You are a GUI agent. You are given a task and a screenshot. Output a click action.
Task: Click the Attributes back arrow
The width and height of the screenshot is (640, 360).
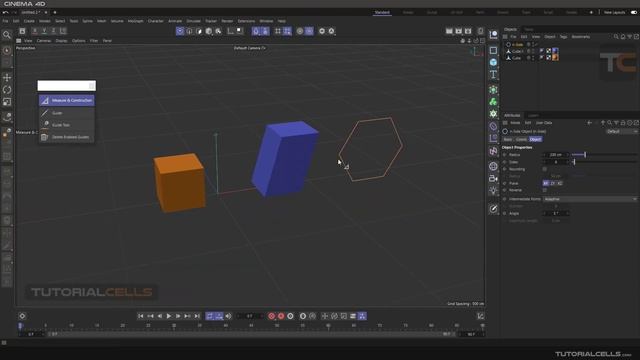pyautogui.click(x=589, y=123)
